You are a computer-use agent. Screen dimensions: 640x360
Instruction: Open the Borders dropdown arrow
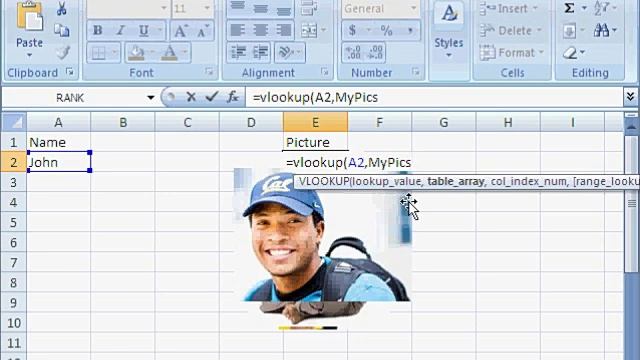114,53
